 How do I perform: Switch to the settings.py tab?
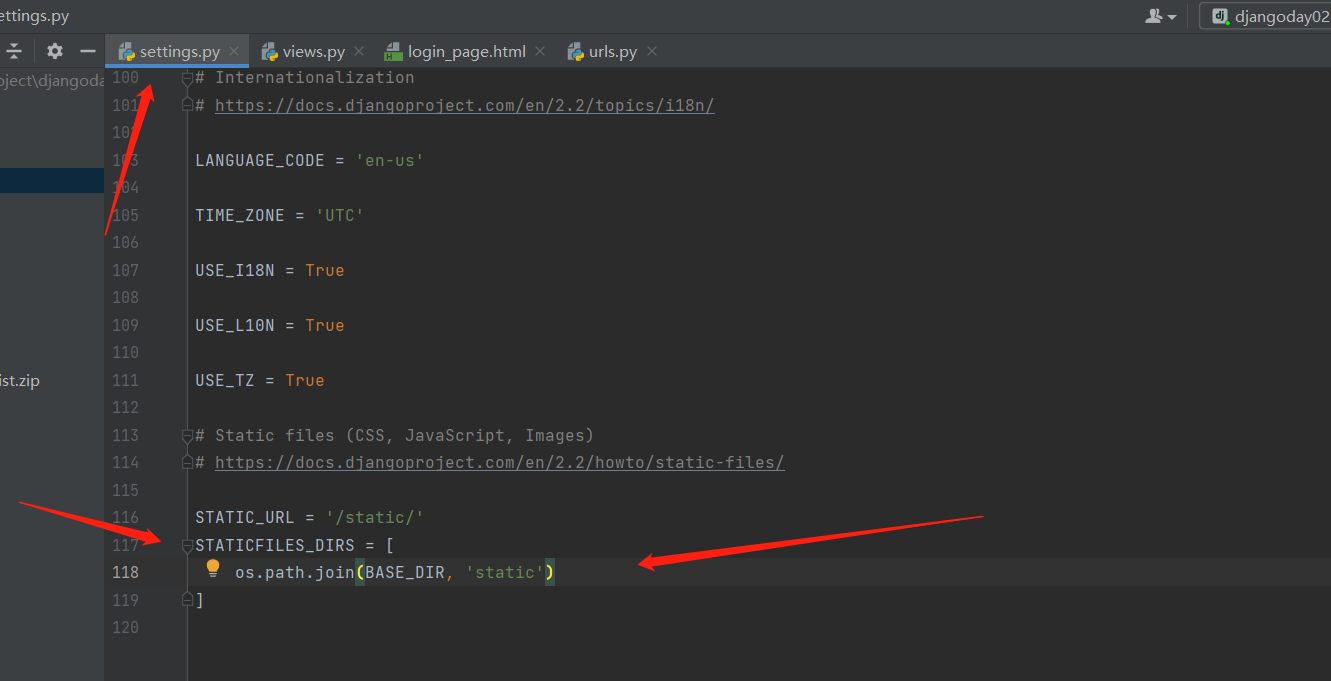pos(179,51)
